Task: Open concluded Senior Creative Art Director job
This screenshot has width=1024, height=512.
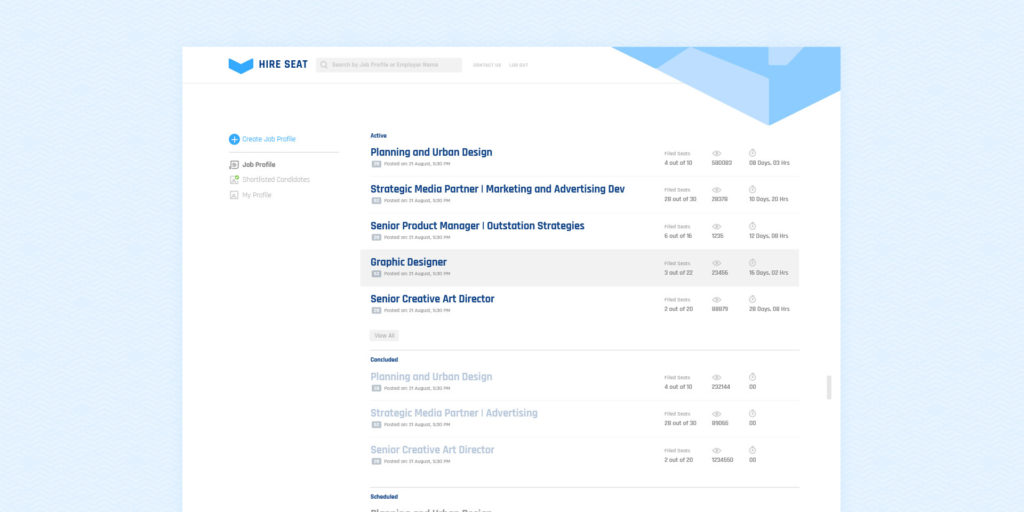Action: tap(432, 449)
